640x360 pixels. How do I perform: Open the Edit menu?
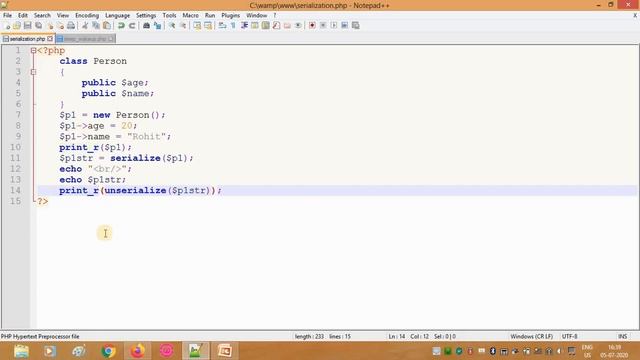pos(23,16)
